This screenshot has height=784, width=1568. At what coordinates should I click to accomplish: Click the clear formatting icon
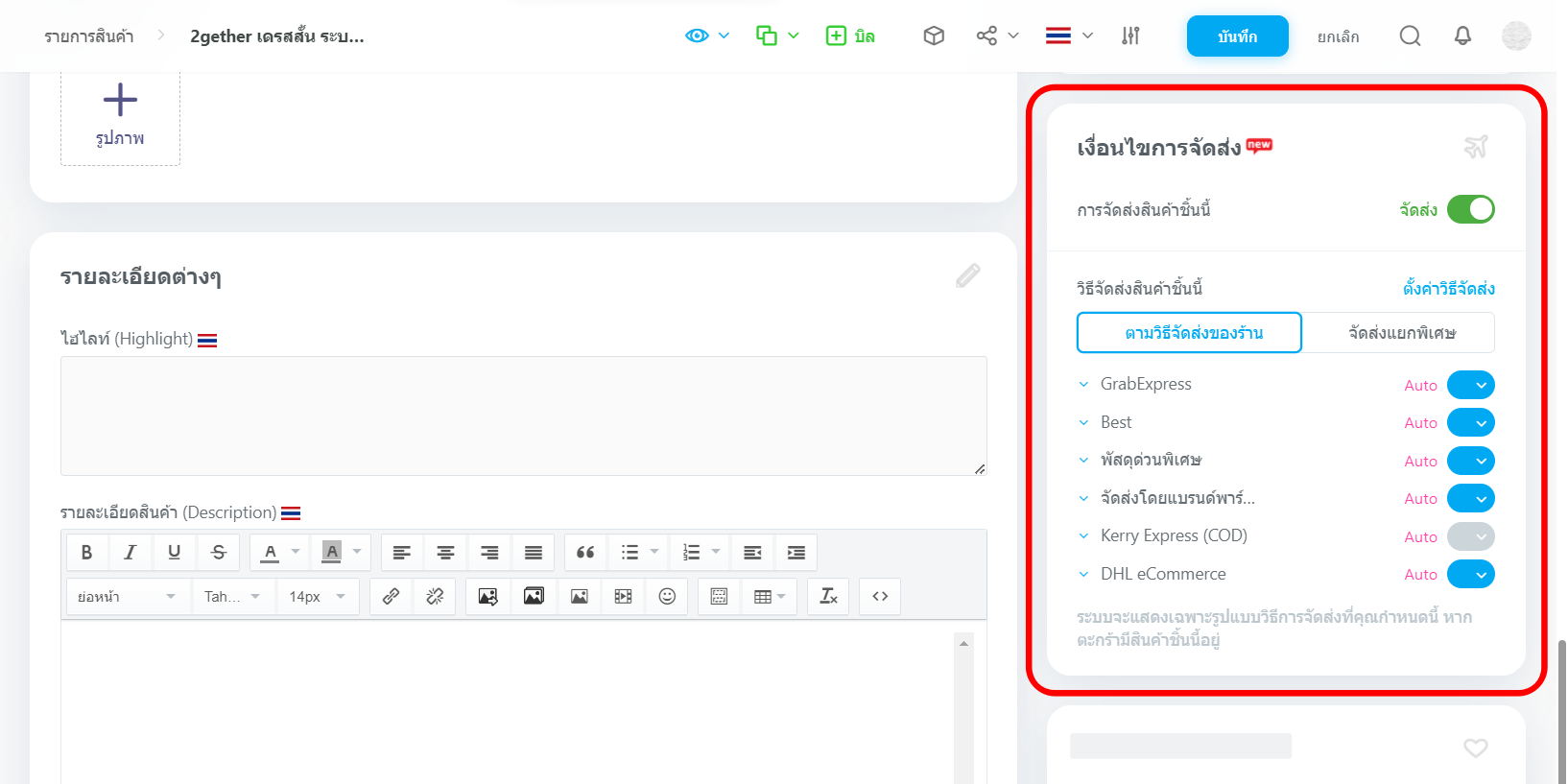(x=828, y=596)
